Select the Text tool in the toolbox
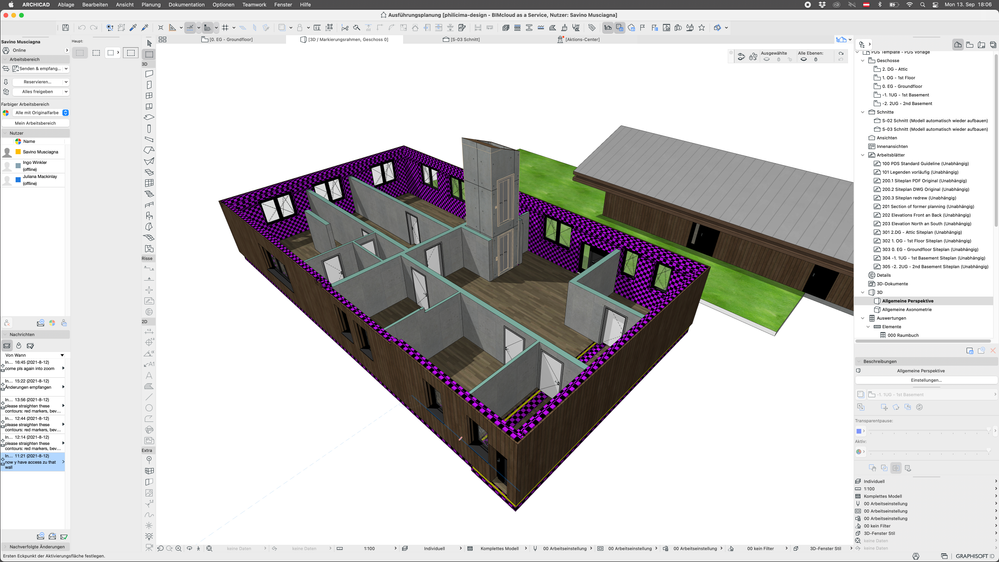 click(149, 376)
